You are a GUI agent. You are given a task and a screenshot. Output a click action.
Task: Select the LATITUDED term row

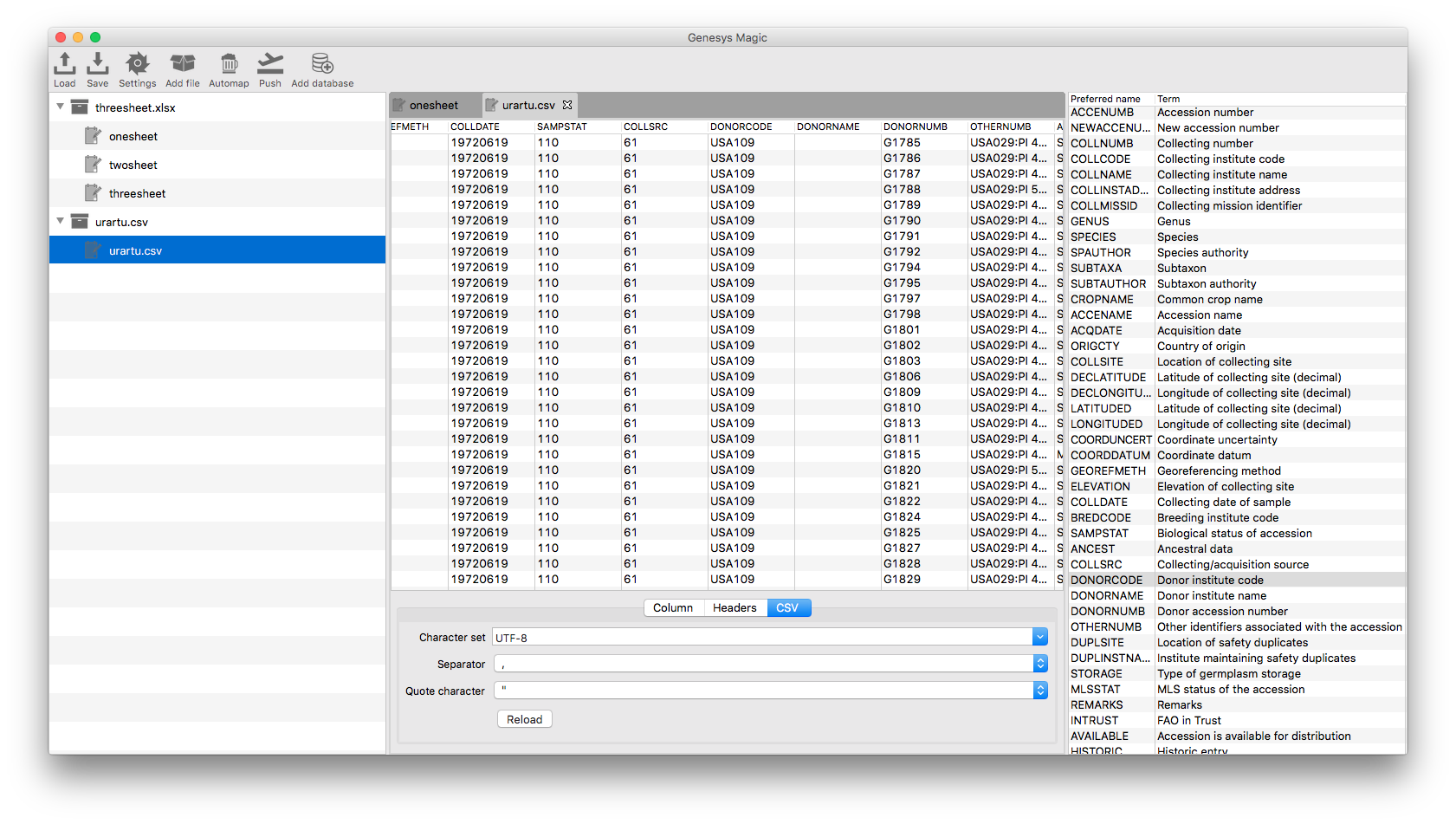tap(1237, 408)
